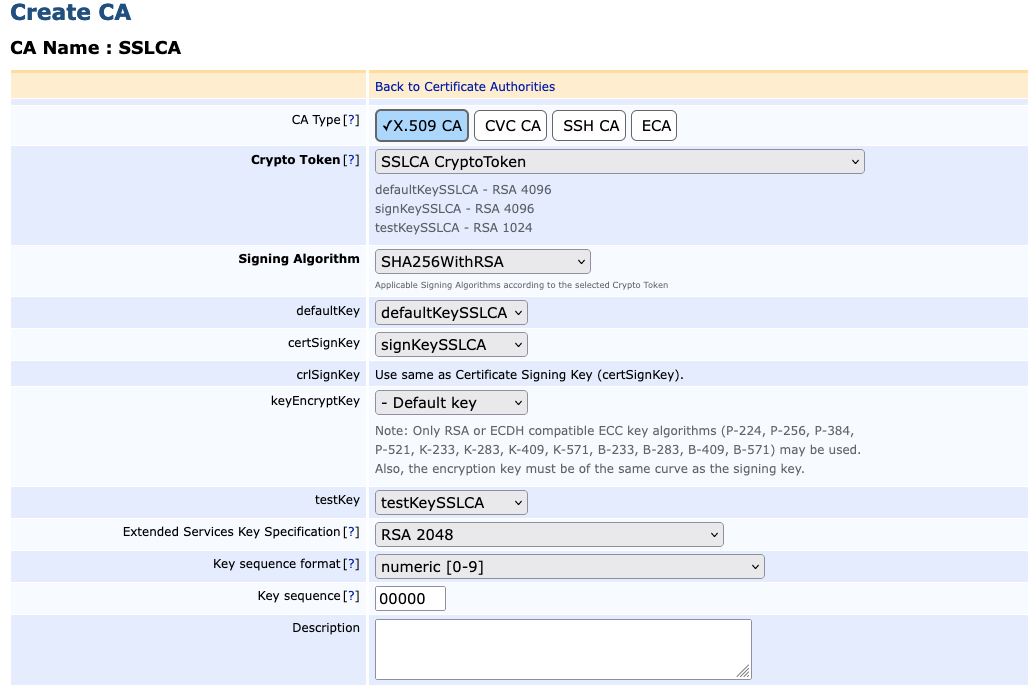Go back to Certificate Authorities
The height and width of the screenshot is (692, 1035).
tap(464, 87)
